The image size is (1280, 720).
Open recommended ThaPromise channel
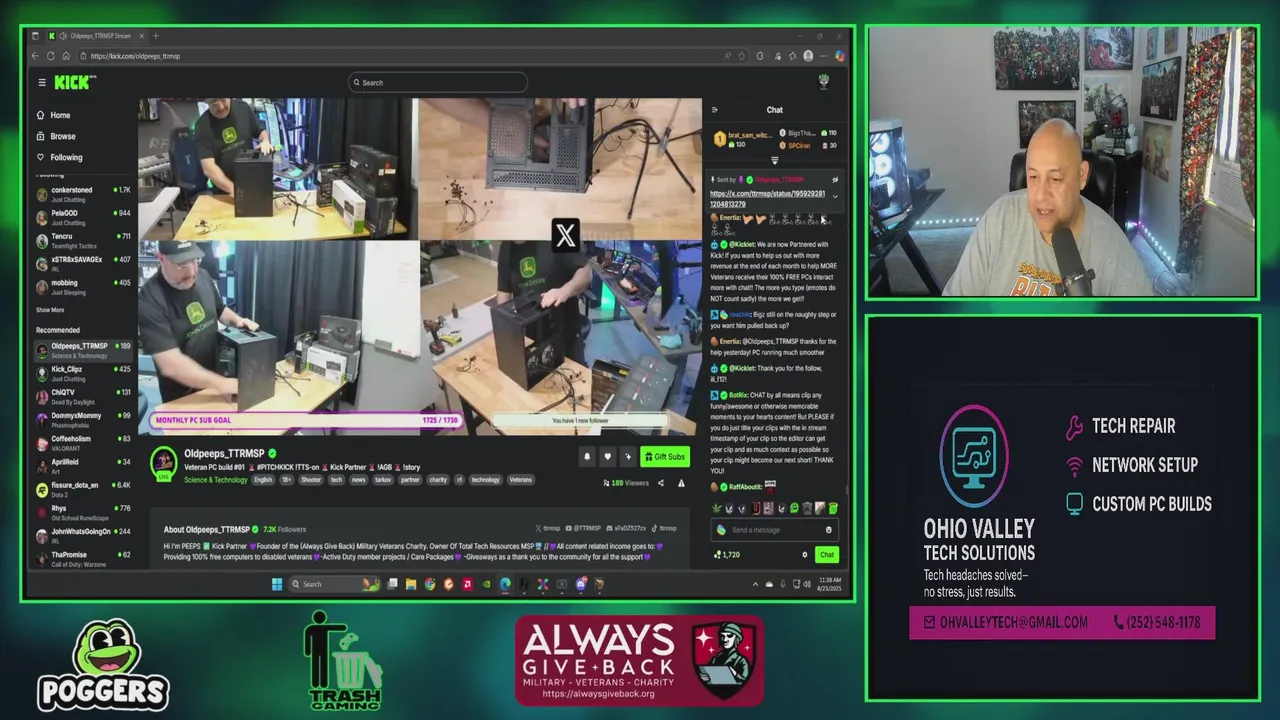click(83, 558)
